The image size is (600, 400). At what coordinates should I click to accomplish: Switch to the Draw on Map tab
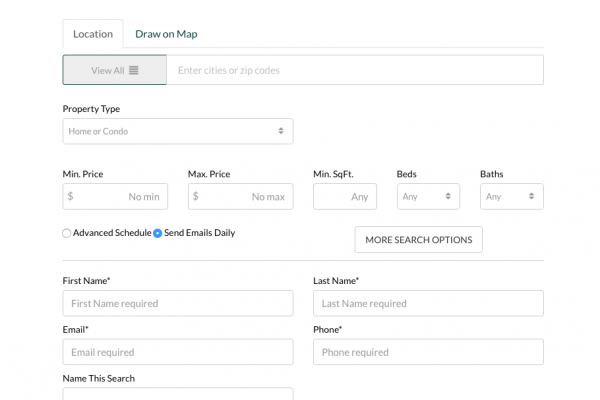point(166,34)
